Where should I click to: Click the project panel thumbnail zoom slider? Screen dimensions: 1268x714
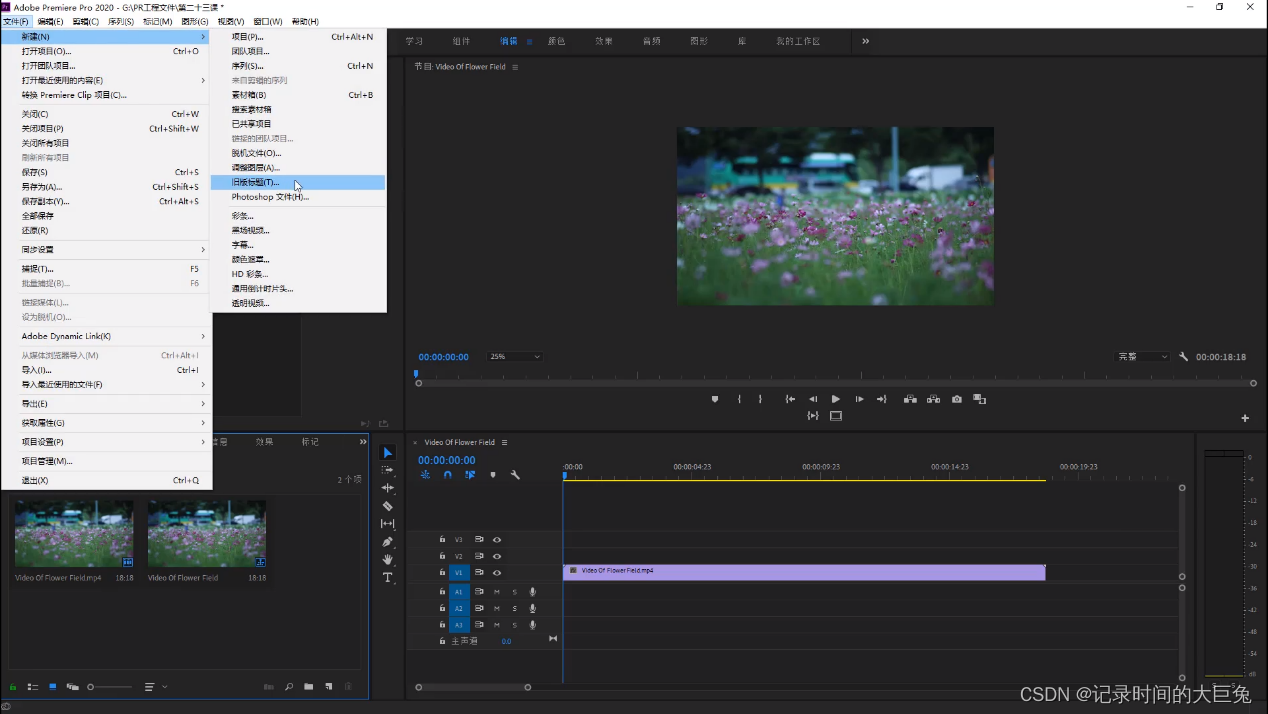pyautogui.click(x=110, y=687)
